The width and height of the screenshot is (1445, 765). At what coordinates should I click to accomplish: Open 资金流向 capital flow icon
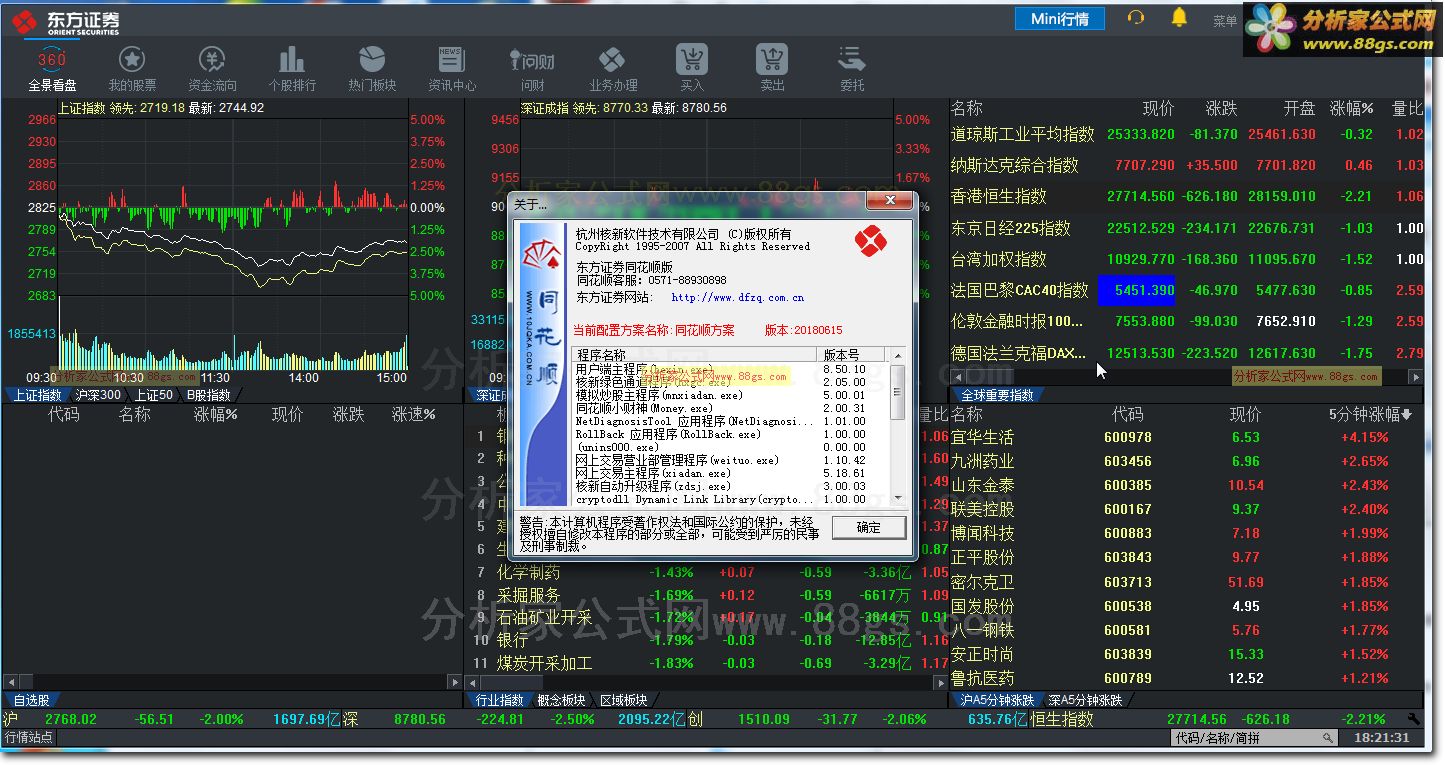(212, 68)
